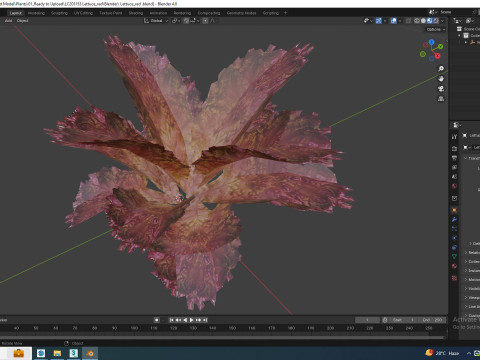Viewport: 480px width, 360px height.
Task: Open object type visibility dropdown
Action: pos(368,21)
